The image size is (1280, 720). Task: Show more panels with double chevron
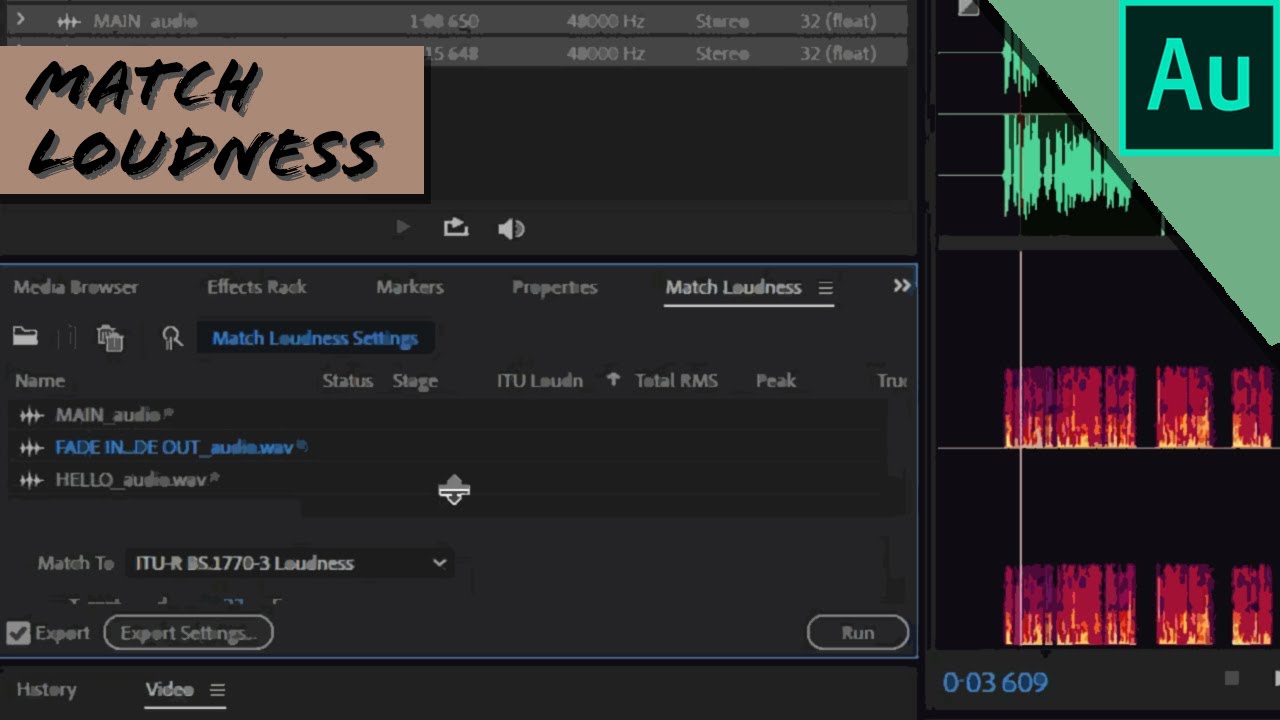(902, 286)
